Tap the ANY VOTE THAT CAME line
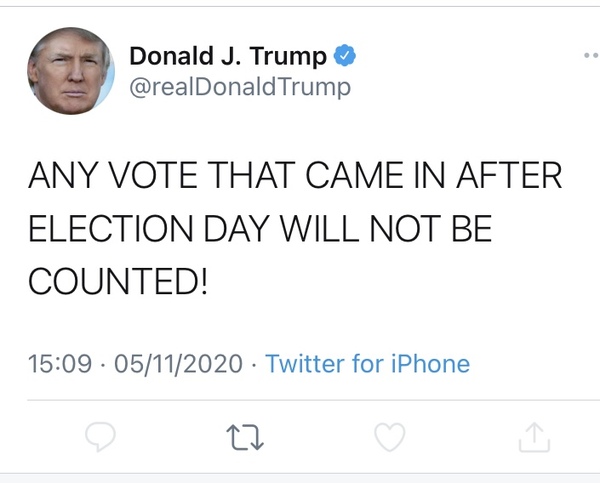Screen dimensions: 600x483 pyautogui.click(x=295, y=179)
